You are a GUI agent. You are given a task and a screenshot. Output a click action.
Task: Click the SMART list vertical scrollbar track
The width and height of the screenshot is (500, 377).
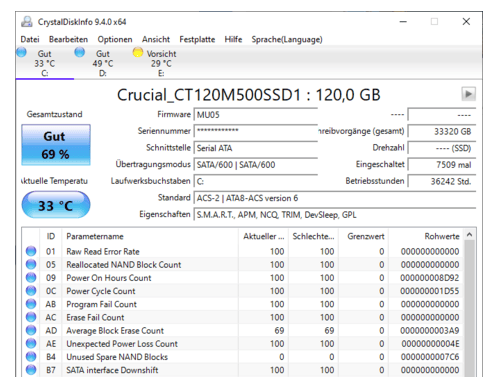(470, 308)
